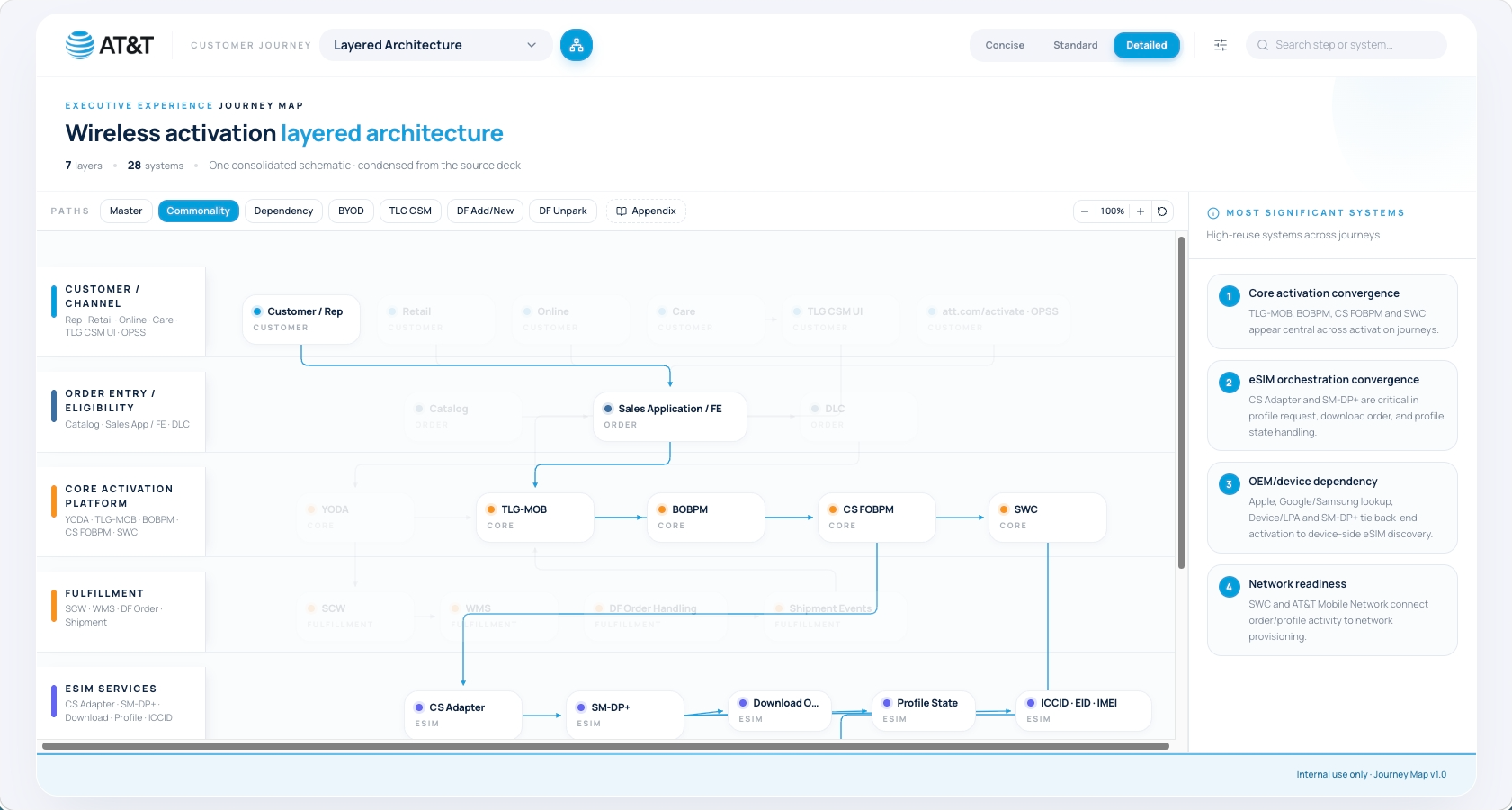This screenshot has height=810, width=1512.
Task: Open the OEM/device dependency card
Action: tap(1332, 508)
